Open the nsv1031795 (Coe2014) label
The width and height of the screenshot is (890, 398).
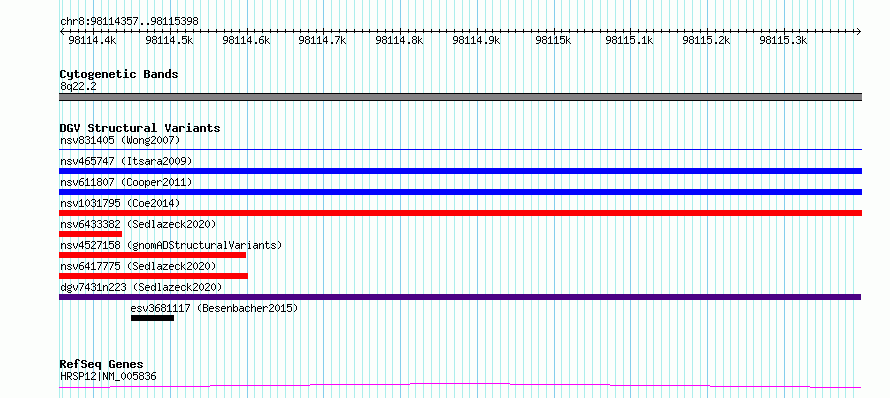coord(120,203)
